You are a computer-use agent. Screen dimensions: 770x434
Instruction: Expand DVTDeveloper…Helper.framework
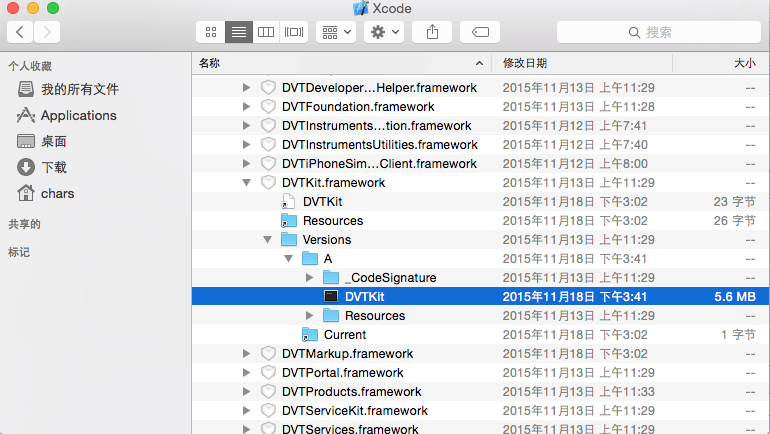[247, 87]
